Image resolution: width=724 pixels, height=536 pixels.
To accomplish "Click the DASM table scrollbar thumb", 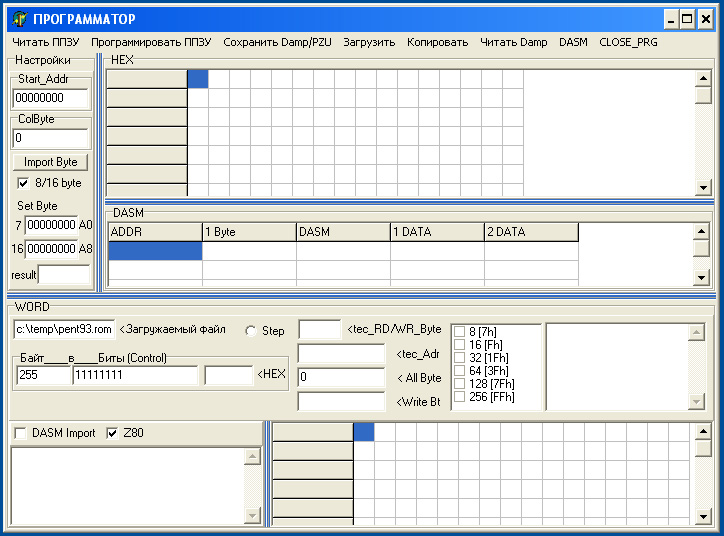I will (702, 248).
